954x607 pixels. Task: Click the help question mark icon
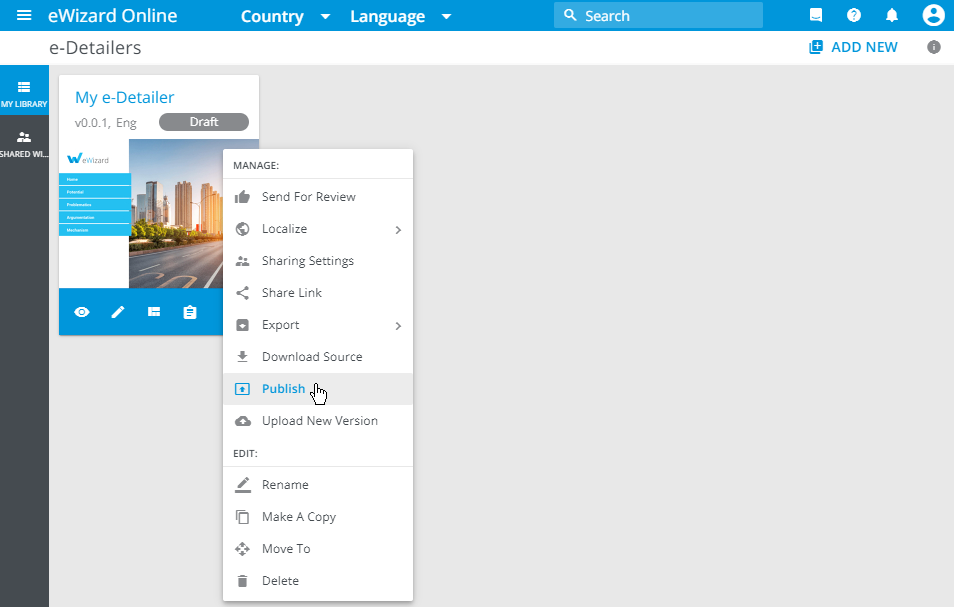tap(854, 15)
